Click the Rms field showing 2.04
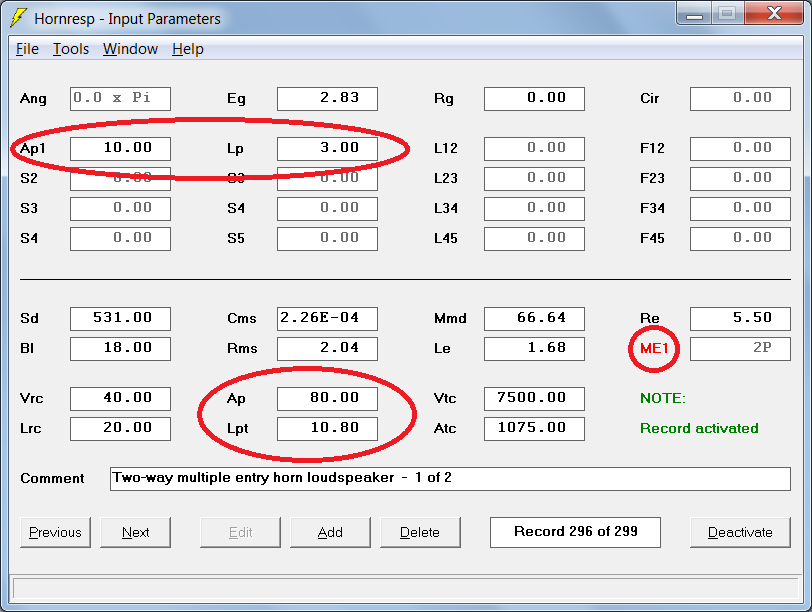 327,349
